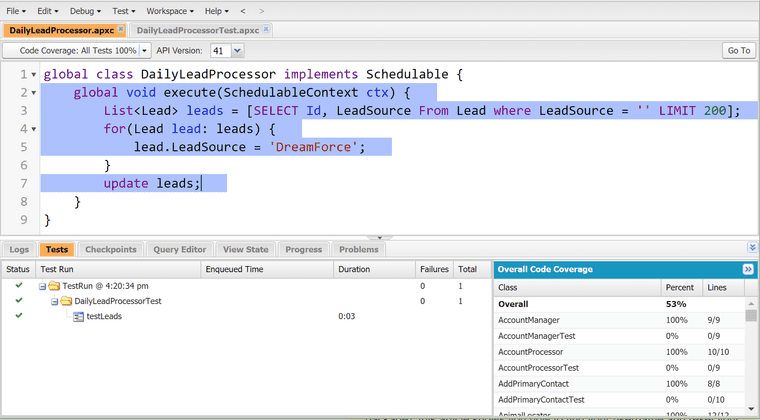The height and width of the screenshot is (420, 760).
Task: Click the panel divider collapse handle
Action: [380, 238]
